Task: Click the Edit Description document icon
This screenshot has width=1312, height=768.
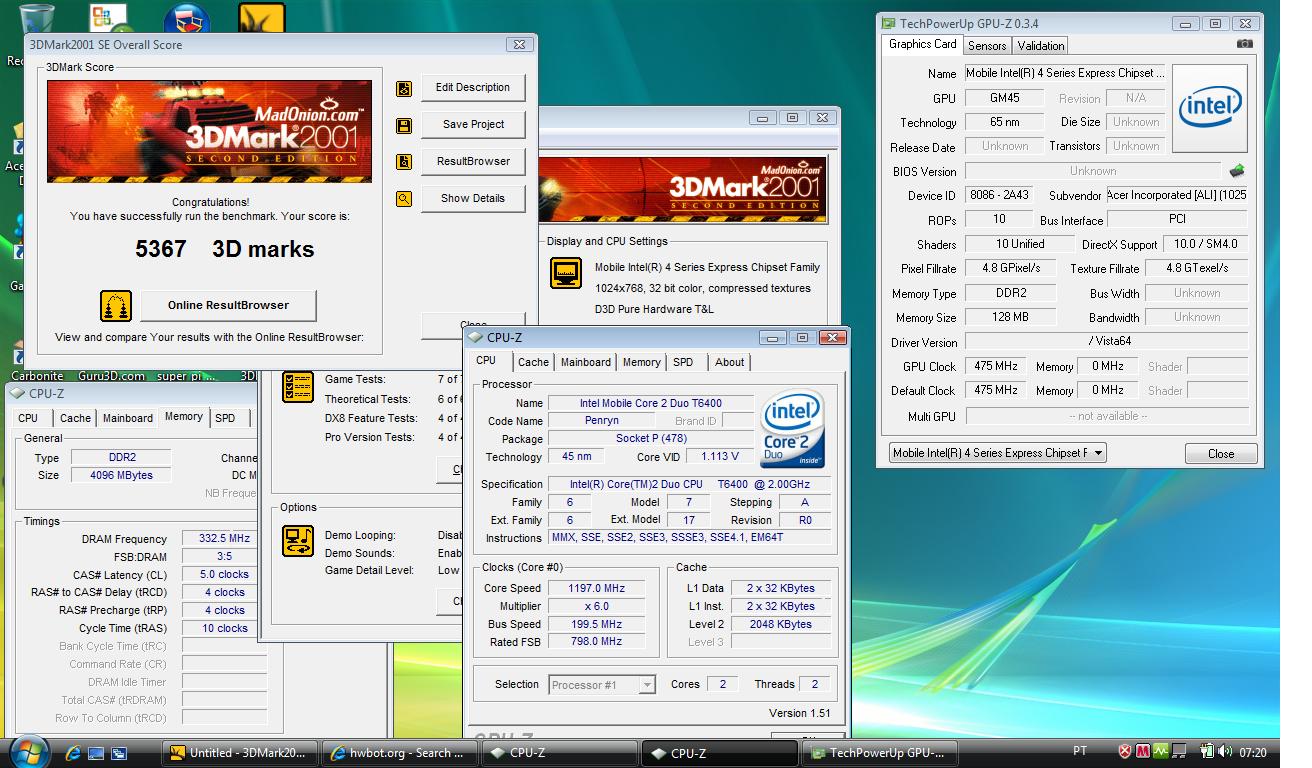Action: [x=404, y=89]
